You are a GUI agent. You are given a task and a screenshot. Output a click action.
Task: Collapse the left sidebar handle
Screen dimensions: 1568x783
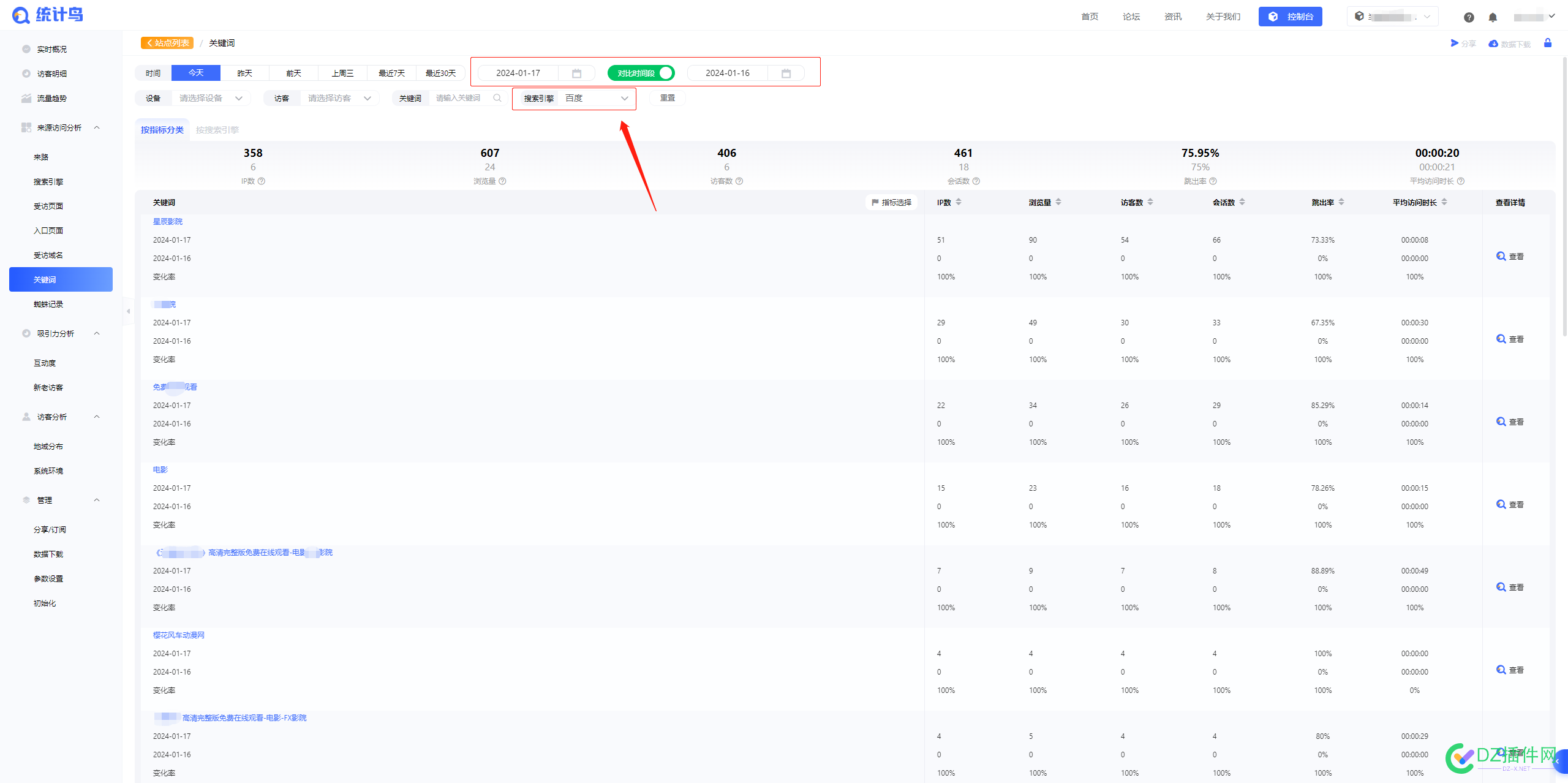tap(128, 311)
